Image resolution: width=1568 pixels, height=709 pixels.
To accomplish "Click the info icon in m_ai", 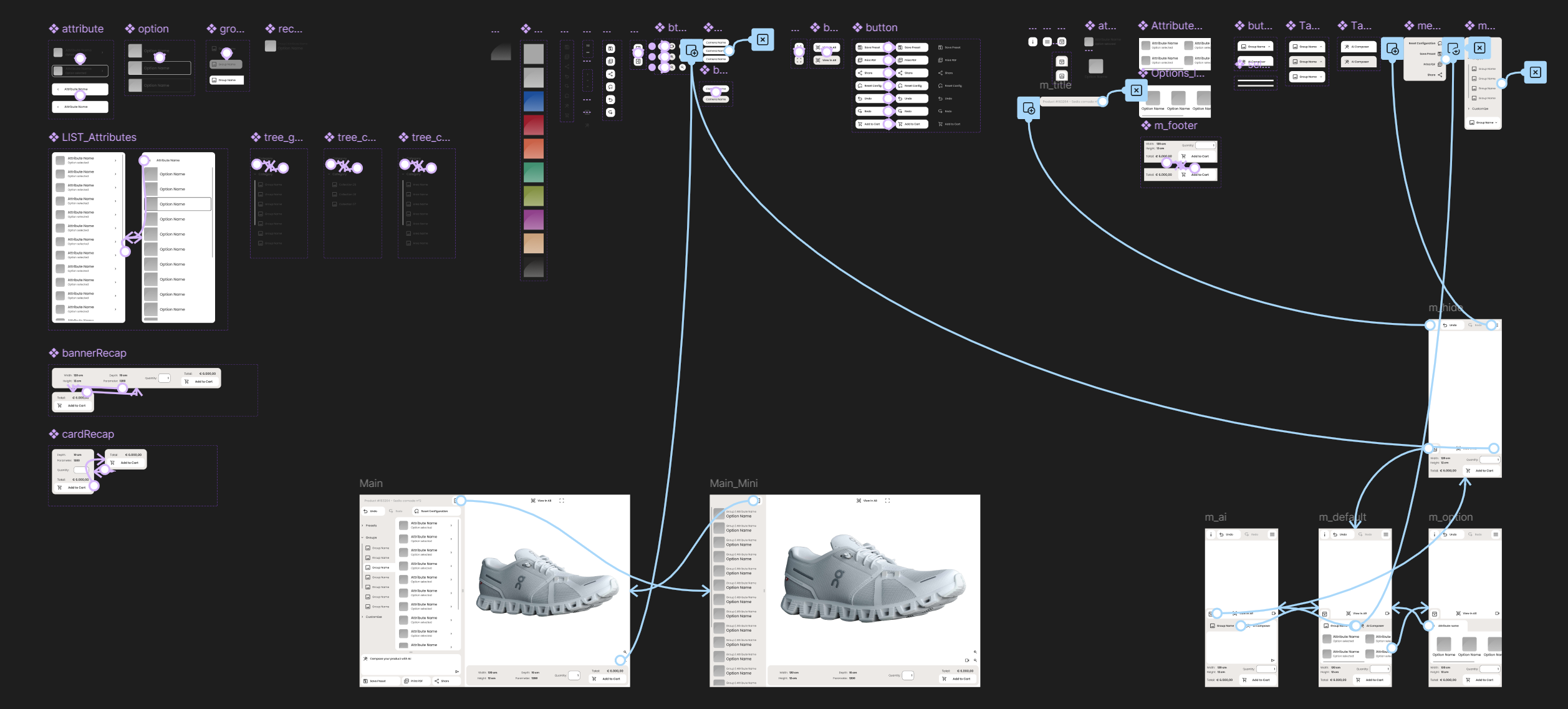I will coord(1211,534).
